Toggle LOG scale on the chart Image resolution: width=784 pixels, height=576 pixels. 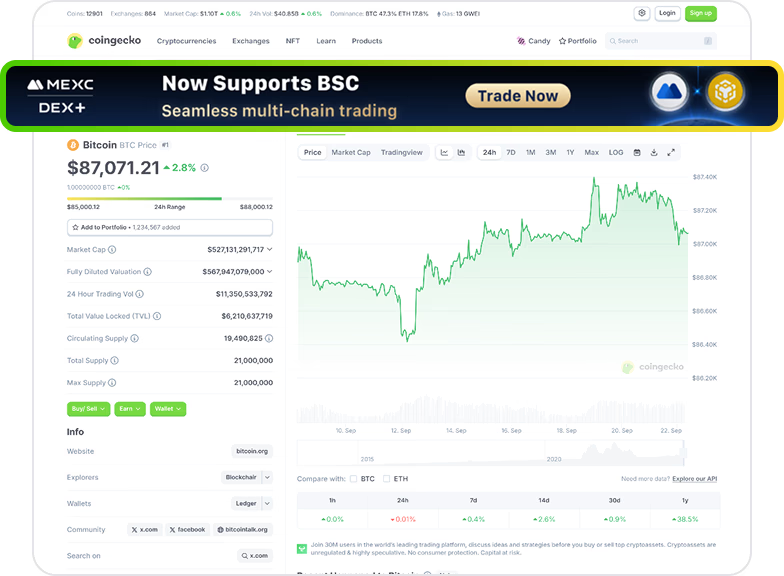click(616, 153)
